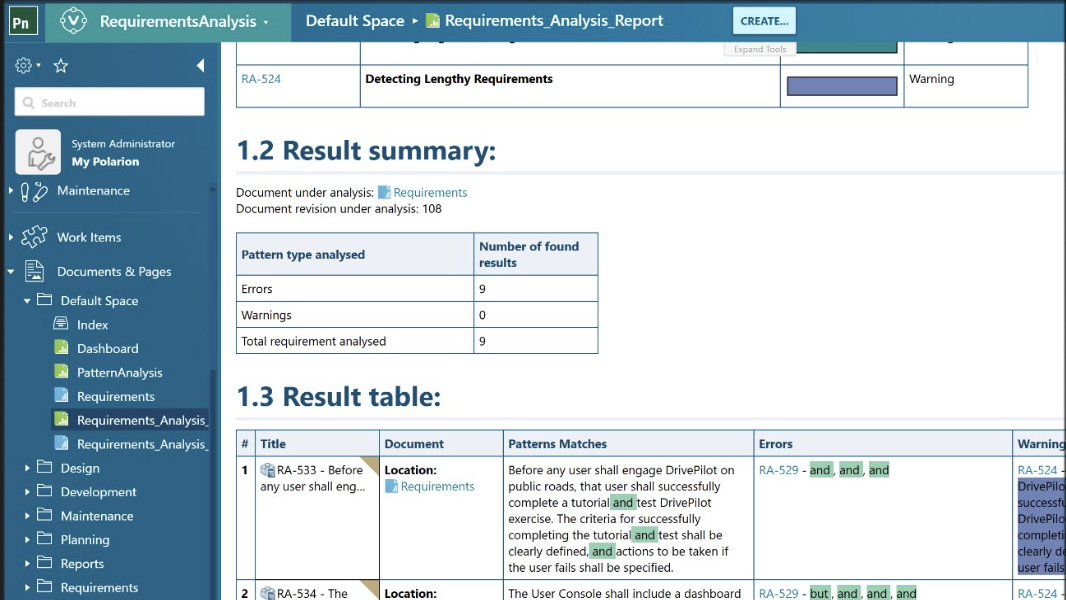This screenshot has height=600, width=1066.
Task: Click the Requirements_Analysis_Report breadcrumb title
Action: [553, 21]
